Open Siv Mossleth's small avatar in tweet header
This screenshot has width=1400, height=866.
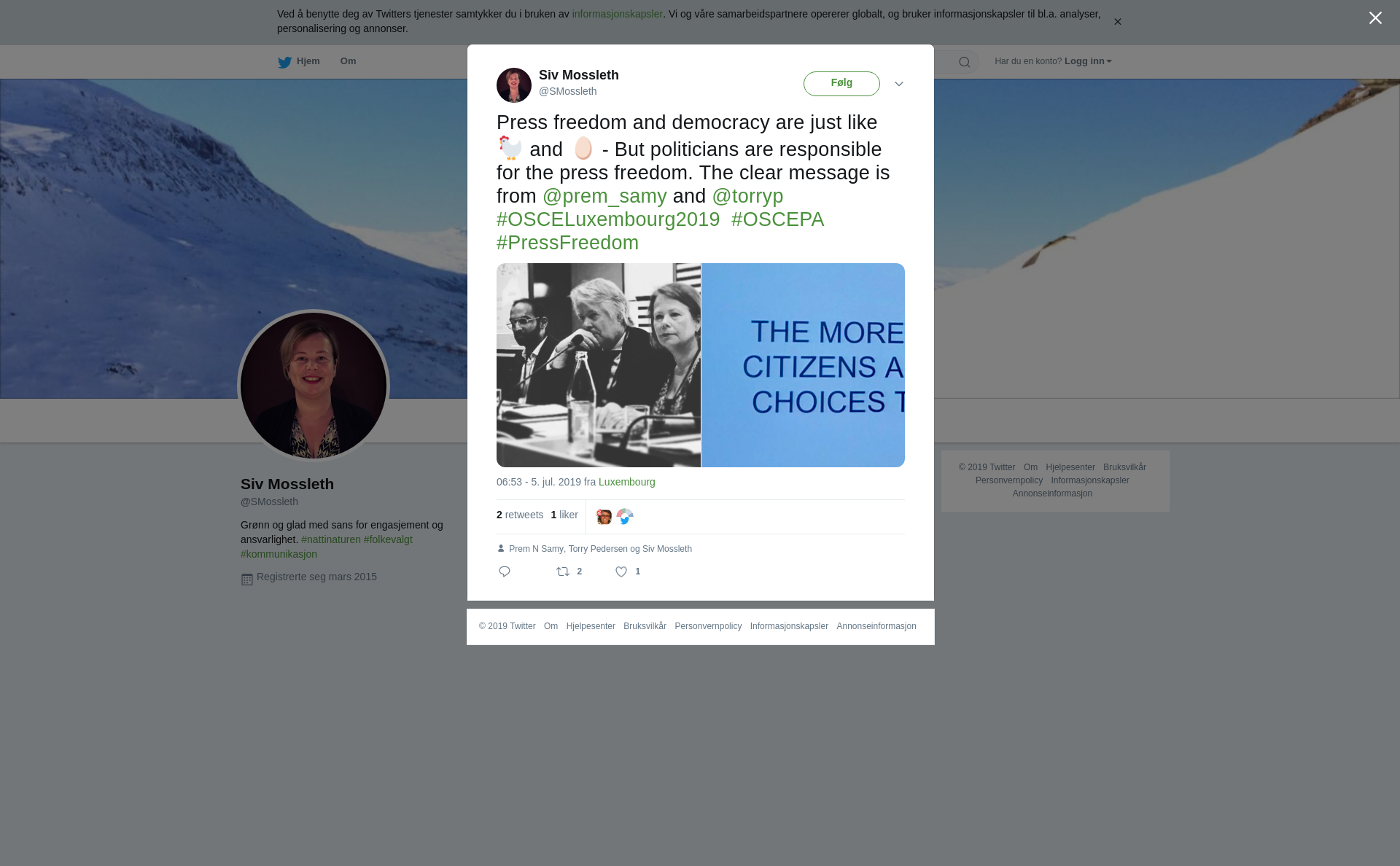514,85
